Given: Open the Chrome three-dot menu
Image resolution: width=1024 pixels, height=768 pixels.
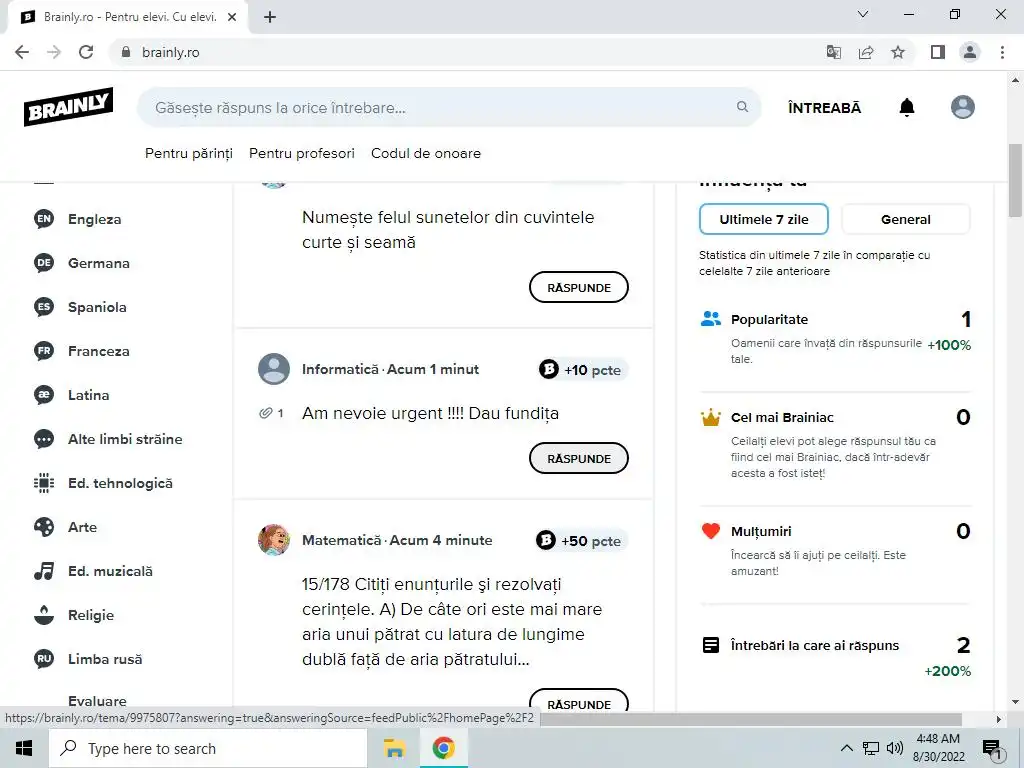Looking at the screenshot, I should [x=1002, y=52].
